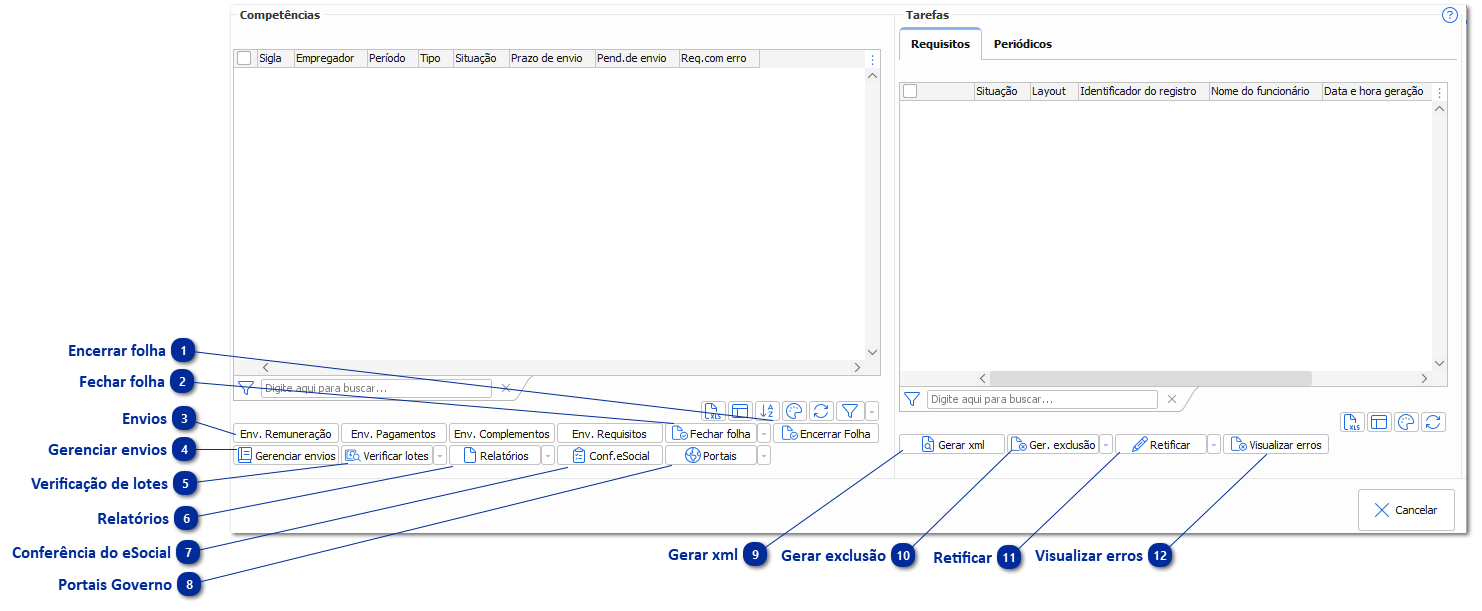Click funnel icon beside Competências search box
Image resolution: width=1482 pixels, height=611 pixels.
(246, 388)
